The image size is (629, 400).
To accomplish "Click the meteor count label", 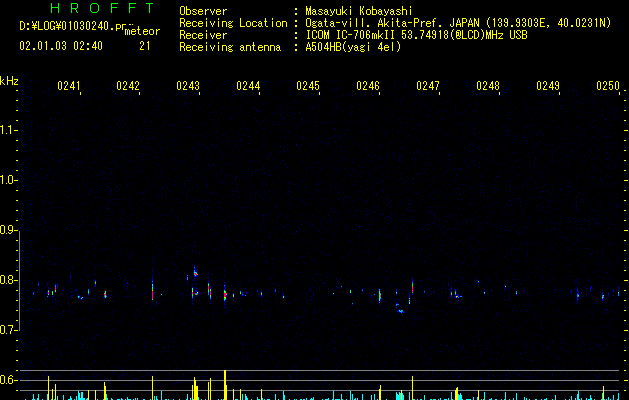I will coord(142,31).
